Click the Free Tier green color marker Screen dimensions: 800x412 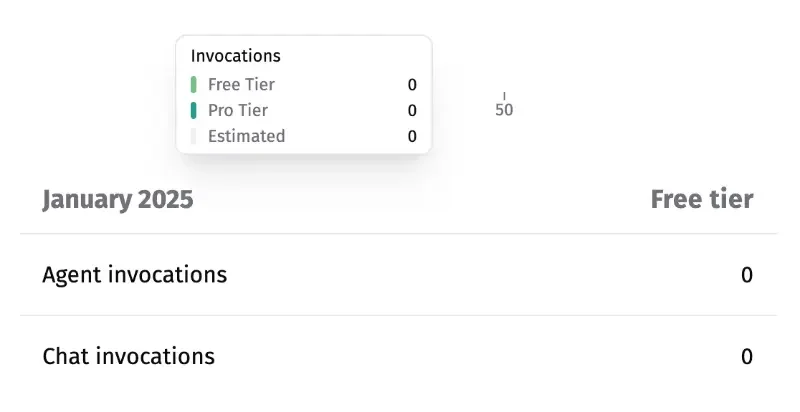pos(193,85)
